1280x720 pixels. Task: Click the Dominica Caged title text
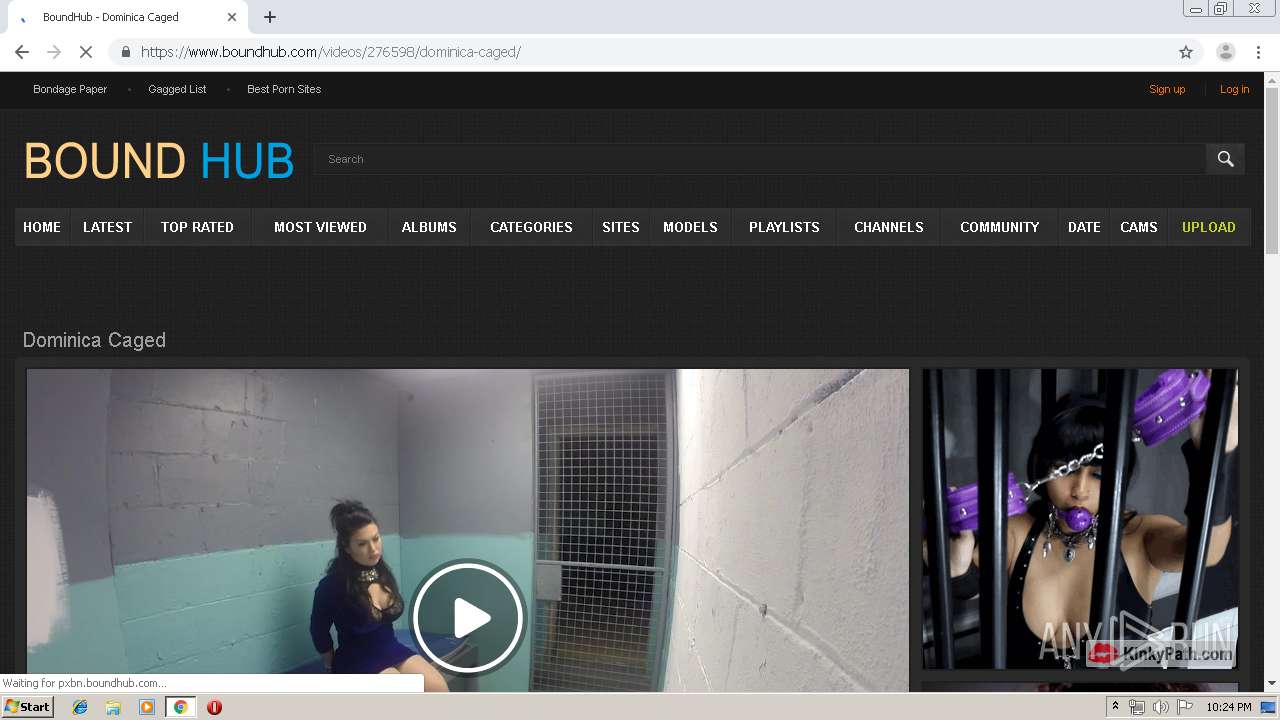point(94,340)
